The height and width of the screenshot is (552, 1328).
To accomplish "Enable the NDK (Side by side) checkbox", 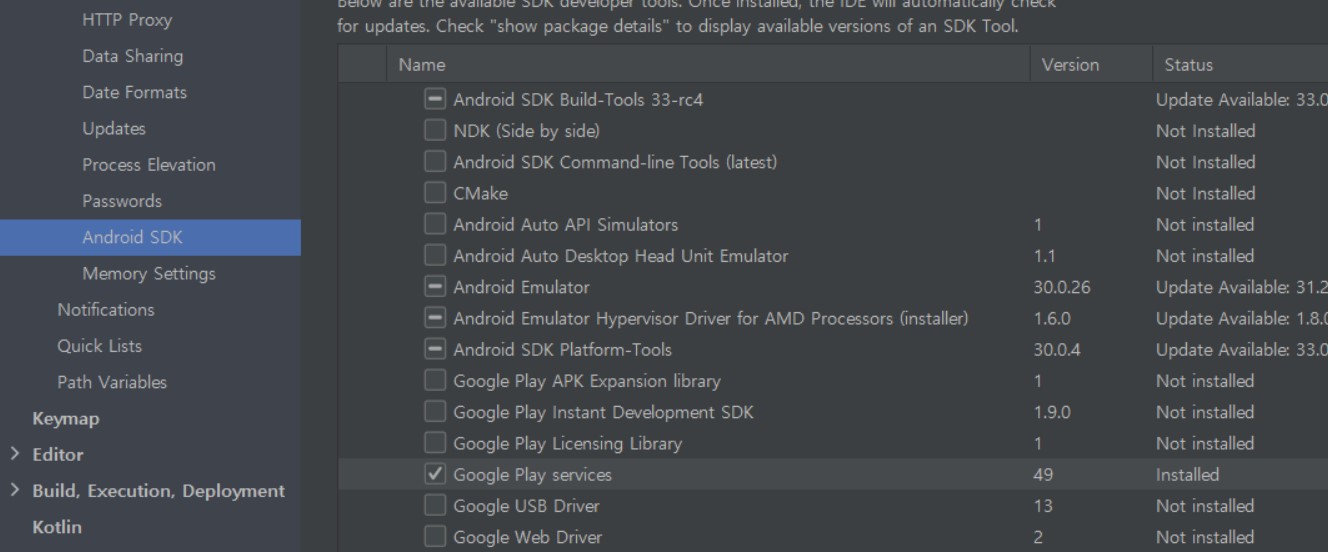I will pos(435,130).
